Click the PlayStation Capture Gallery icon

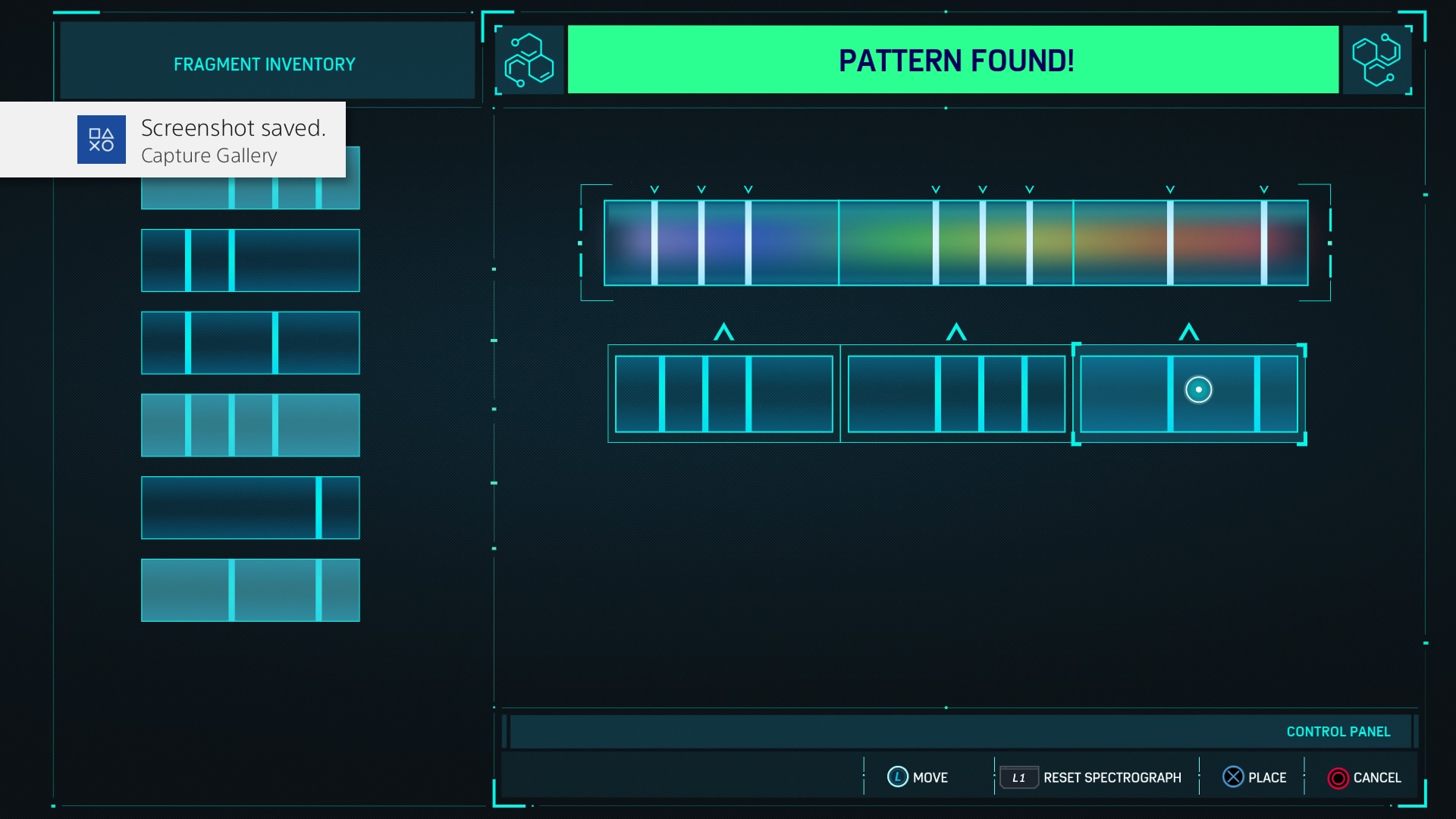102,140
